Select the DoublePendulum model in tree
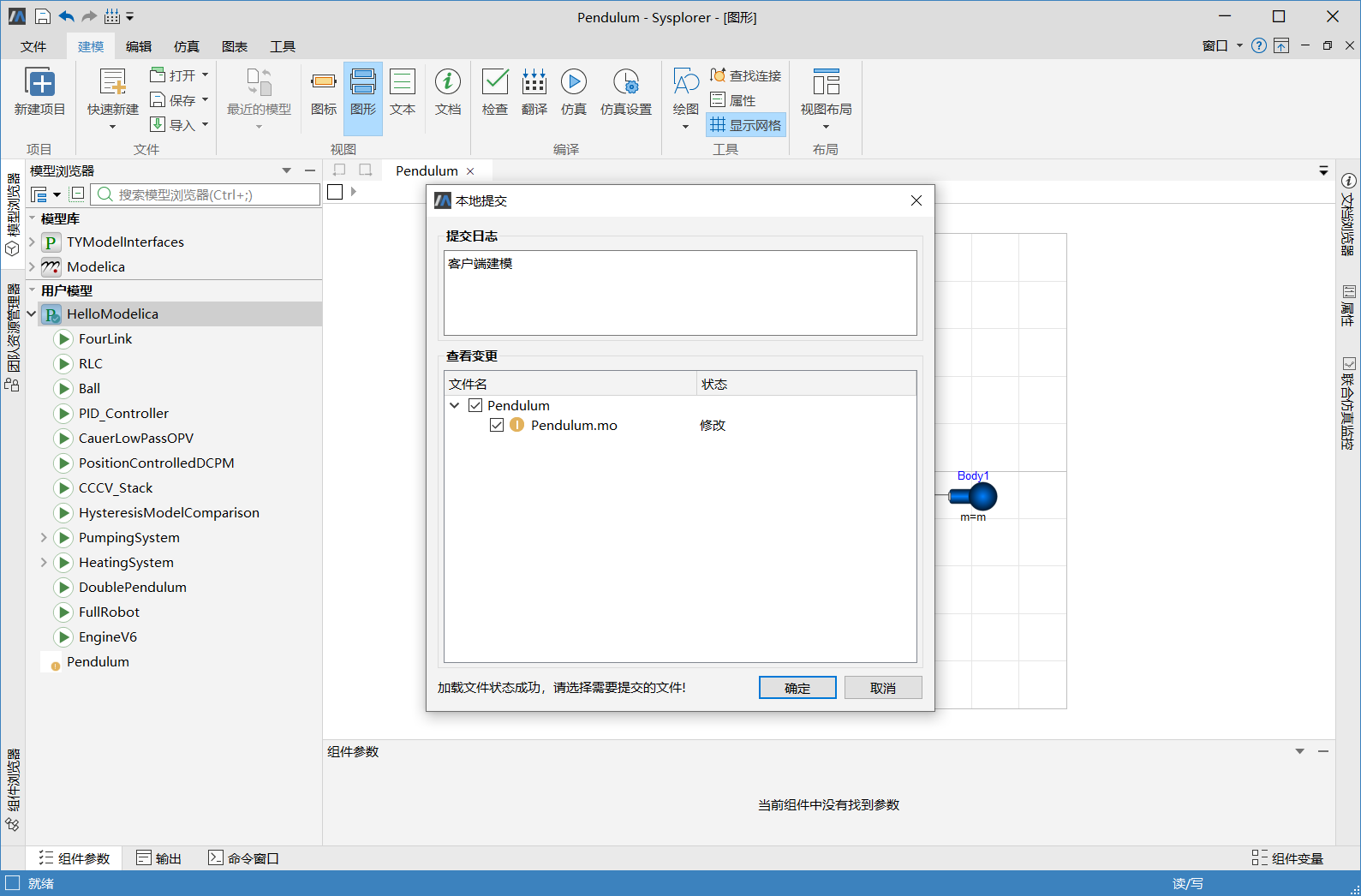The height and width of the screenshot is (896, 1361). pos(133,587)
